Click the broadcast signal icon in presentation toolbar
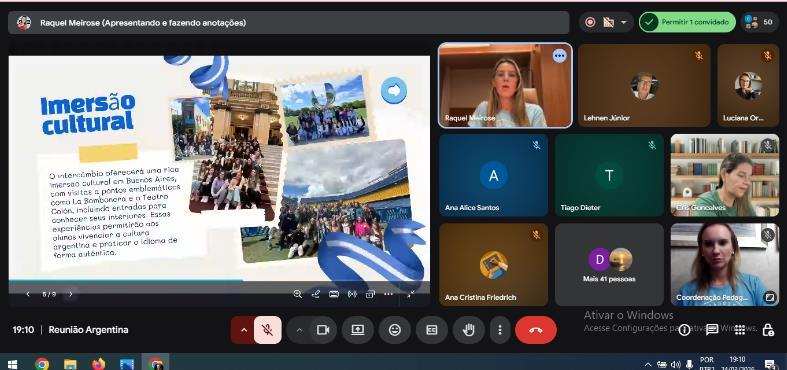This screenshot has width=787, height=370. tap(352, 294)
